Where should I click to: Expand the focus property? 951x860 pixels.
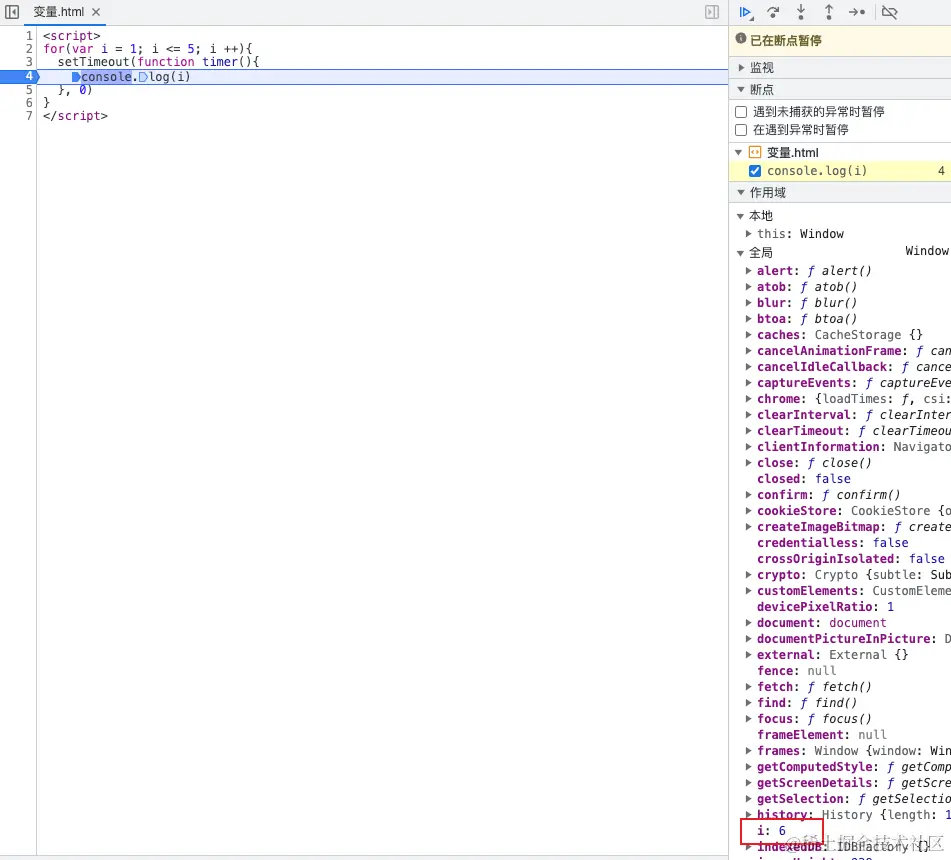[x=748, y=719]
